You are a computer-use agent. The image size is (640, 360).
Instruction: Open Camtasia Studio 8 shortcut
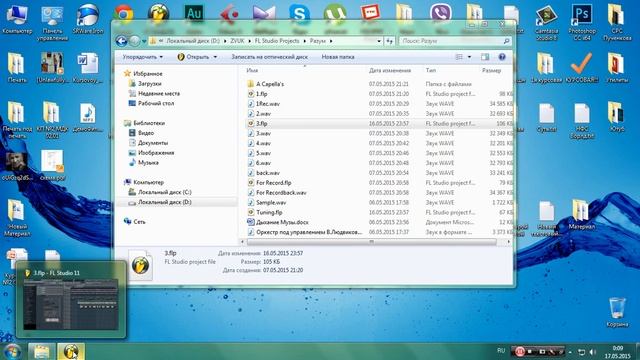(547, 22)
